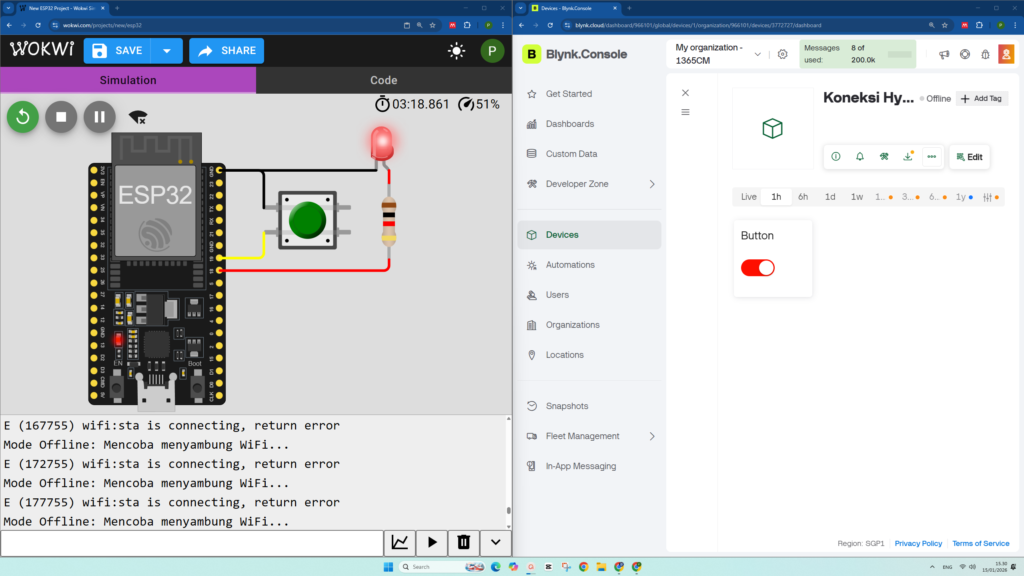
Task: Select the resistor component
Action: pyautogui.click(x=389, y=221)
